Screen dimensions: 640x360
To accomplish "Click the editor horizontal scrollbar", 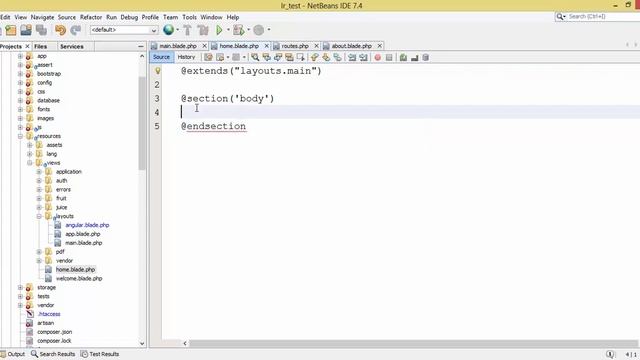I will pyautogui.click(x=413, y=344).
